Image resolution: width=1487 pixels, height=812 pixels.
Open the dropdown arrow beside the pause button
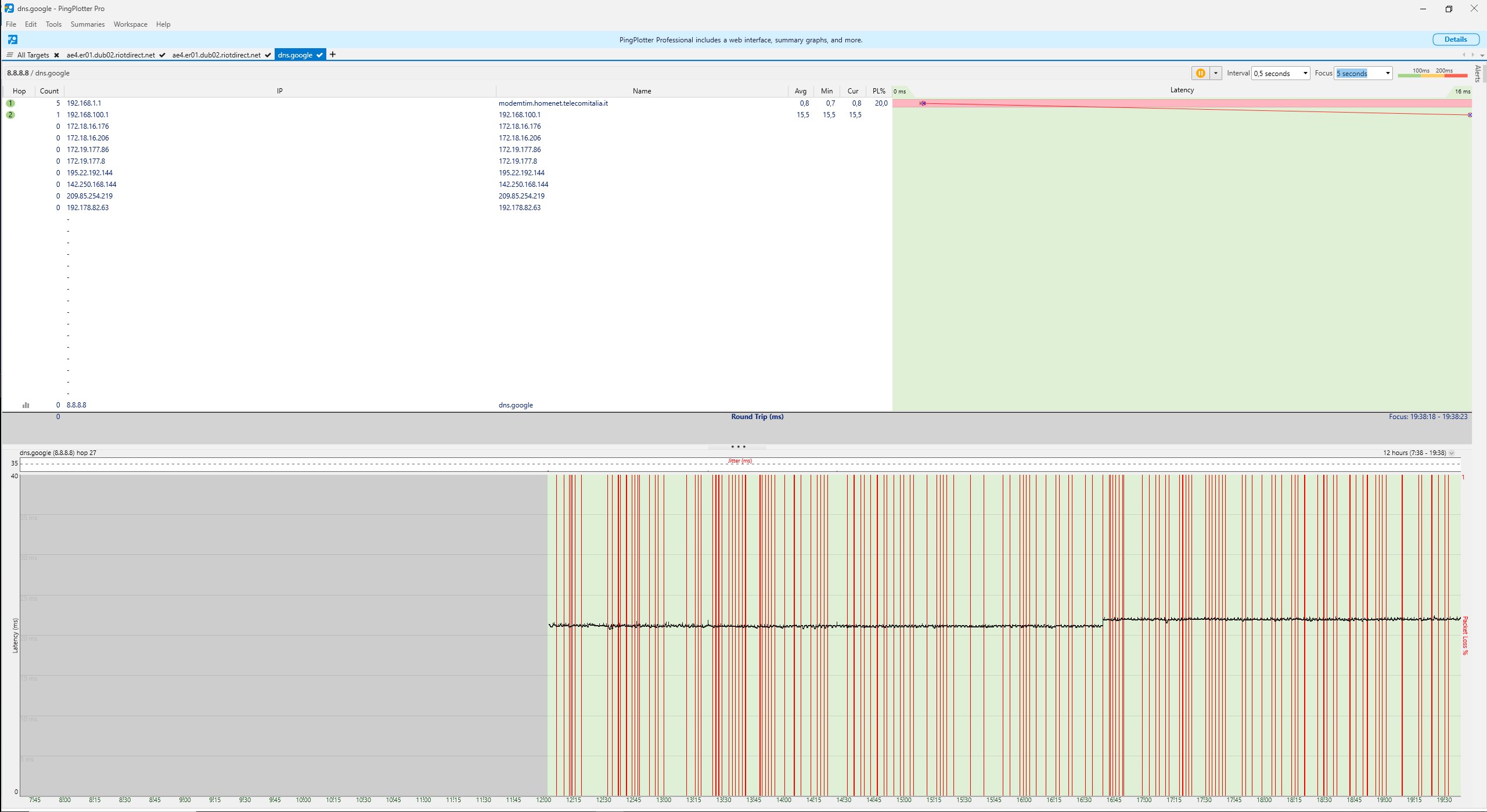[1216, 73]
